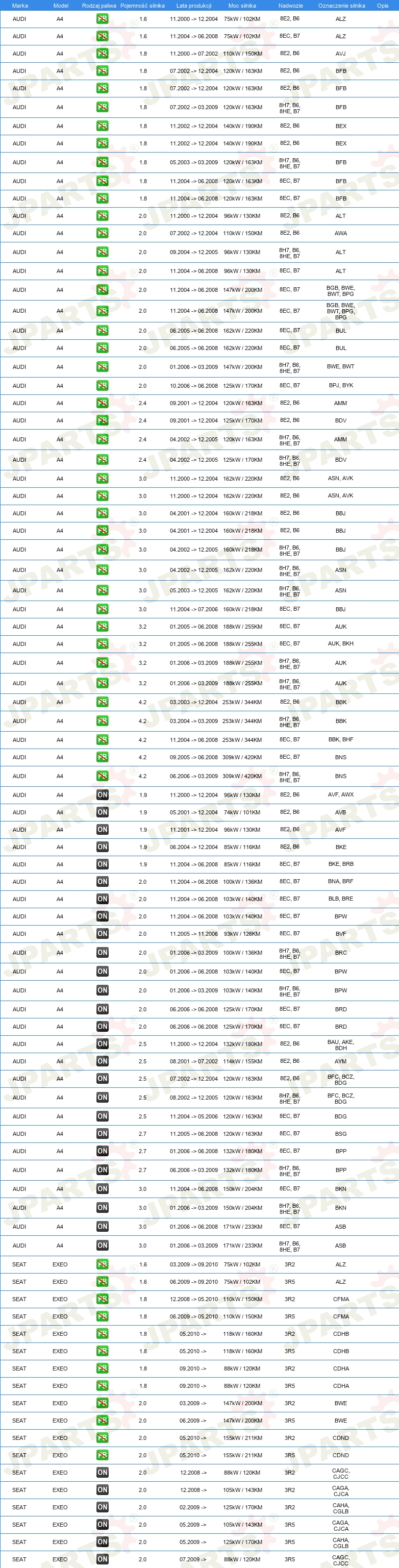Viewport: 399px width, 1568px height.
Task: Click the PB icon in Seat Exeo CFMA 3R5 row
Action: tap(102, 1316)
